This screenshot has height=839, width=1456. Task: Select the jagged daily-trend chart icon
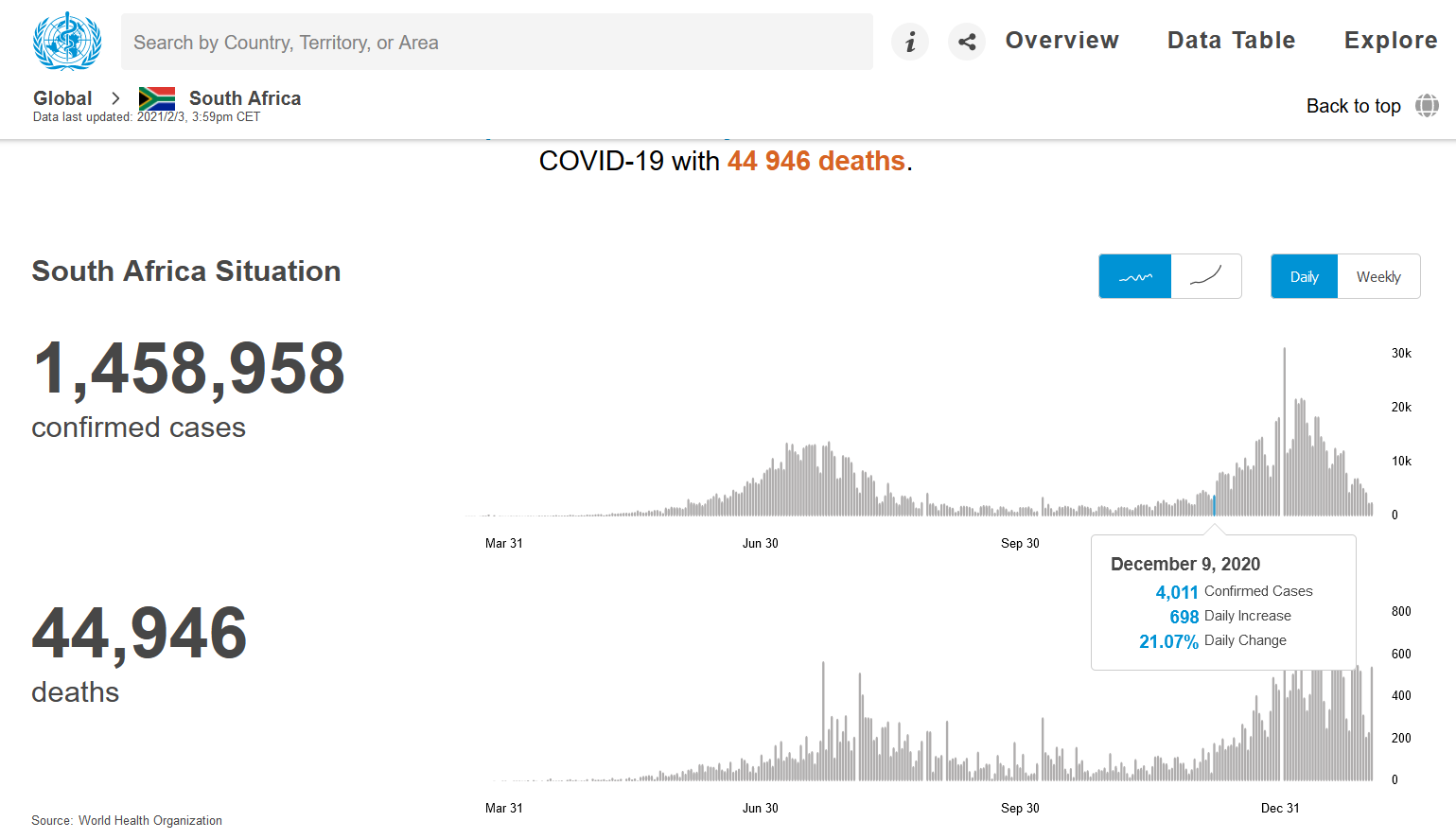point(1134,275)
